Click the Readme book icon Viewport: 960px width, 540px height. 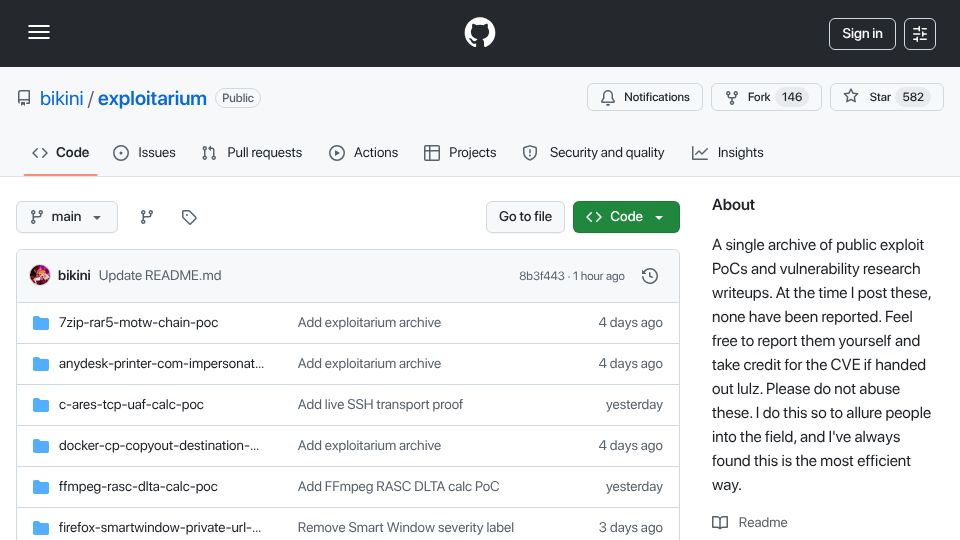pos(720,523)
